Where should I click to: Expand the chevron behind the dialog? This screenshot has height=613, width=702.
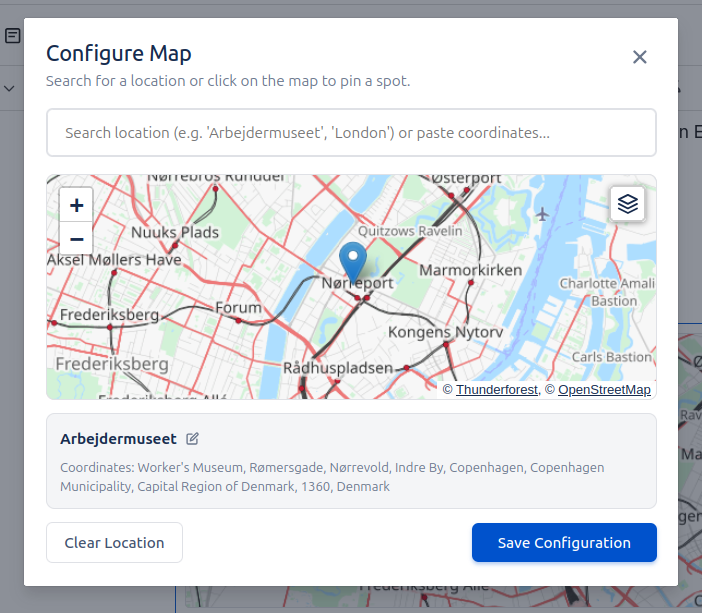point(10,89)
